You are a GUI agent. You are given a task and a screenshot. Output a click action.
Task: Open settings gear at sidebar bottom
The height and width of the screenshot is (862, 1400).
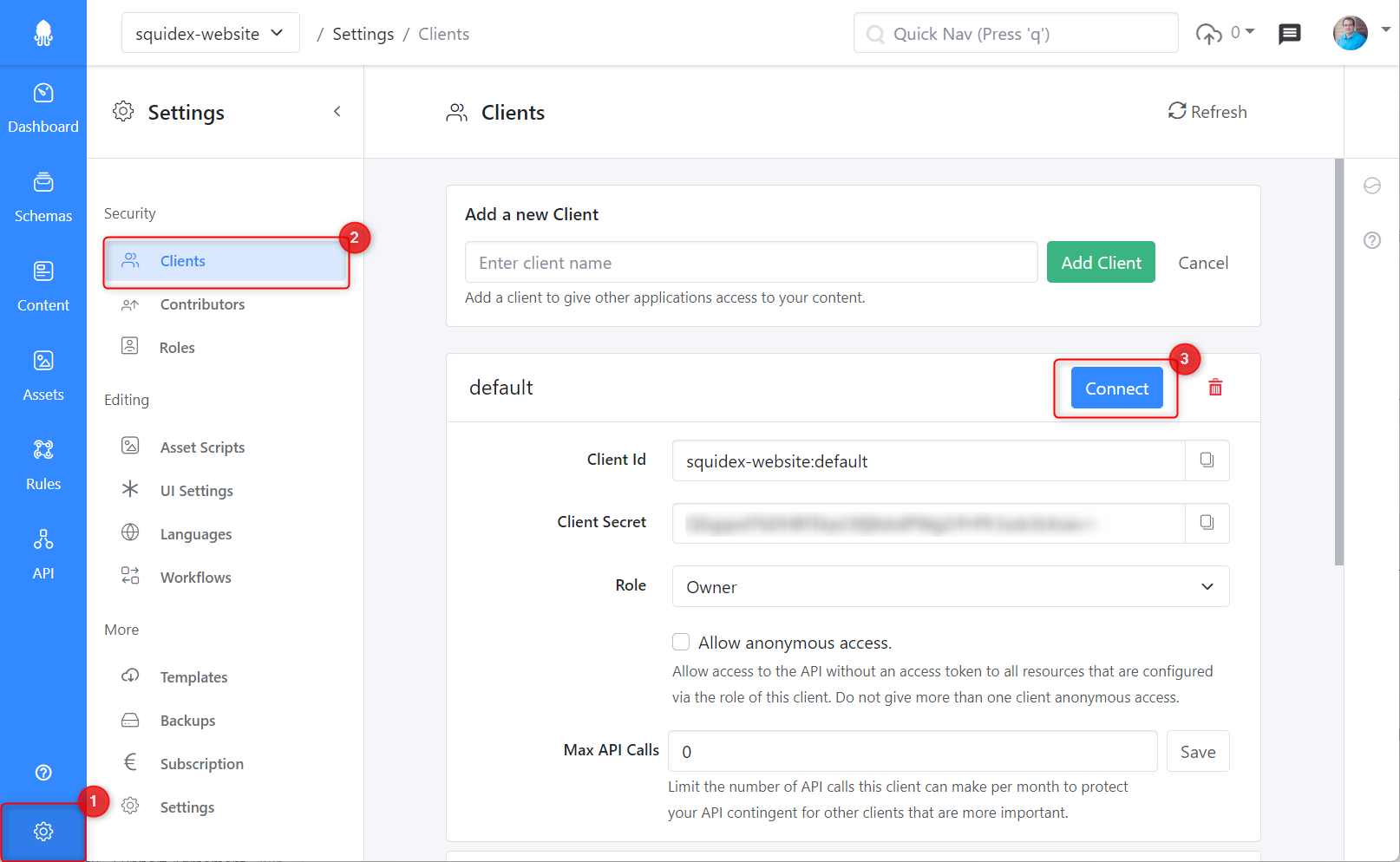[x=43, y=832]
